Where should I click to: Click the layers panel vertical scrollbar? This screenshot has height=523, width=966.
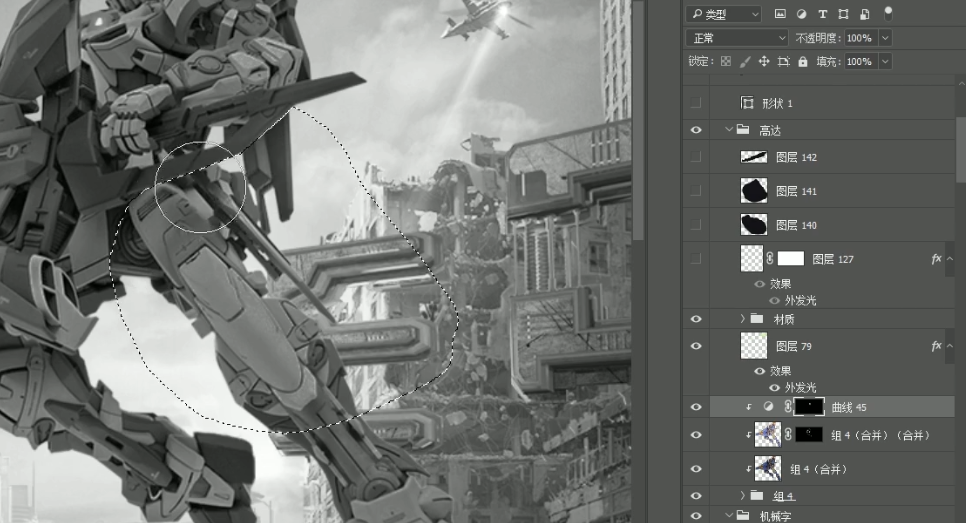(961, 148)
